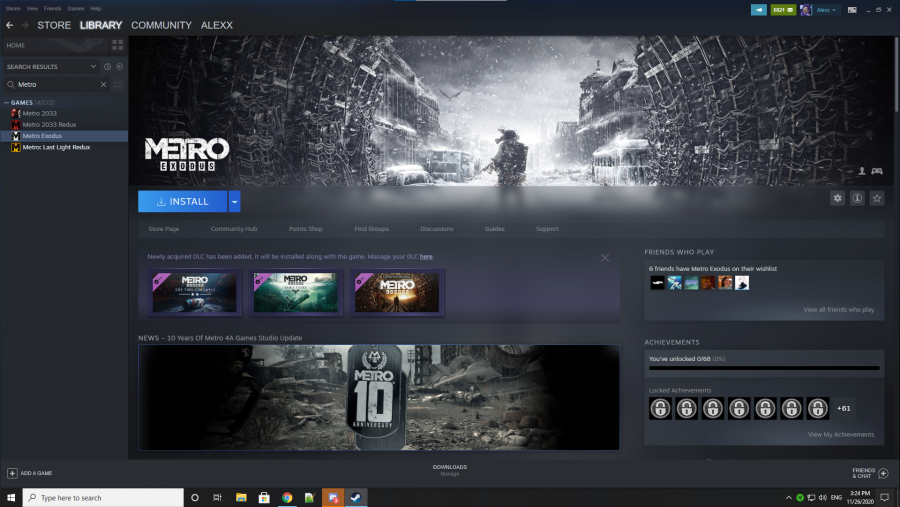Click the game info icon

pyautogui.click(x=857, y=199)
